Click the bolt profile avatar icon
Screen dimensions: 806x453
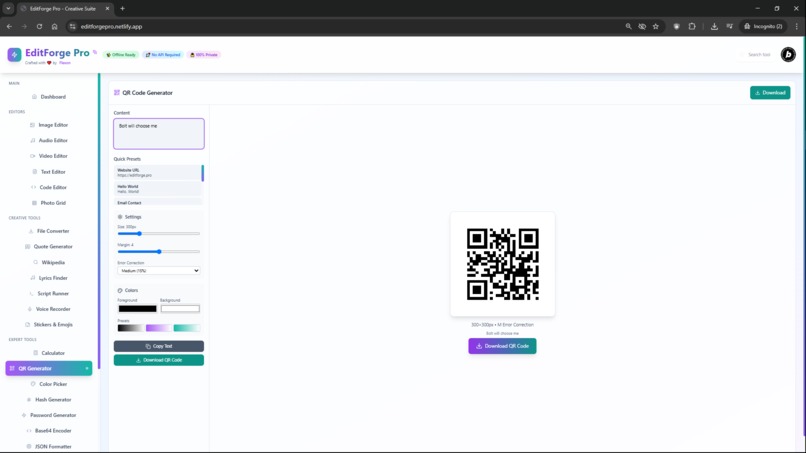(788, 55)
